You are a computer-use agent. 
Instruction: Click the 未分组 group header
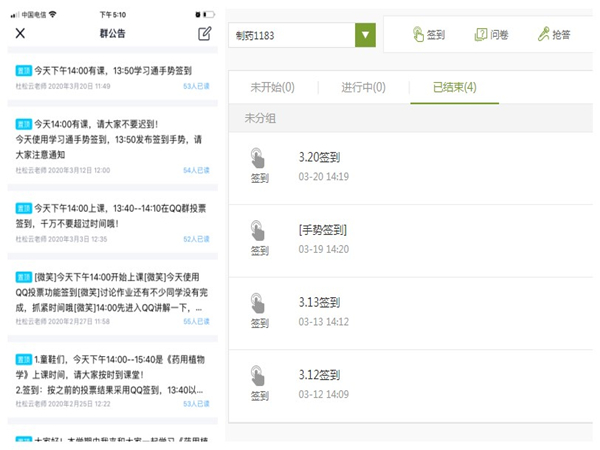[x=260, y=118]
